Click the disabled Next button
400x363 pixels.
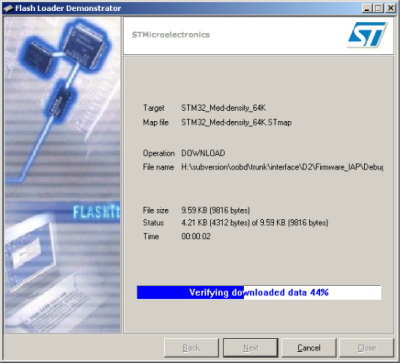[x=251, y=348]
